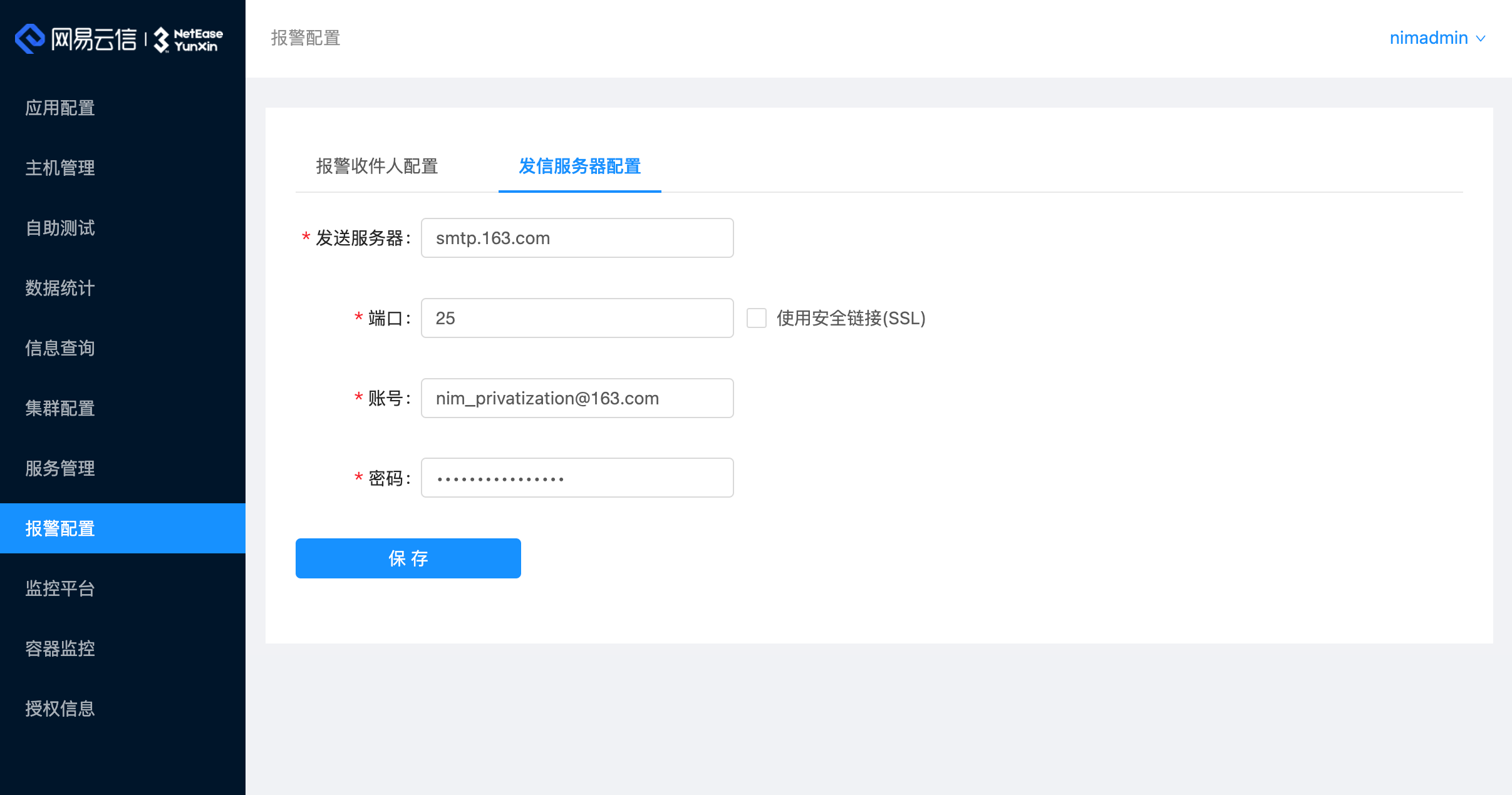The width and height of the screenshot is (1512, 795).
Task: Open the 信息查询 sidebar section
Action: point(60,348)
